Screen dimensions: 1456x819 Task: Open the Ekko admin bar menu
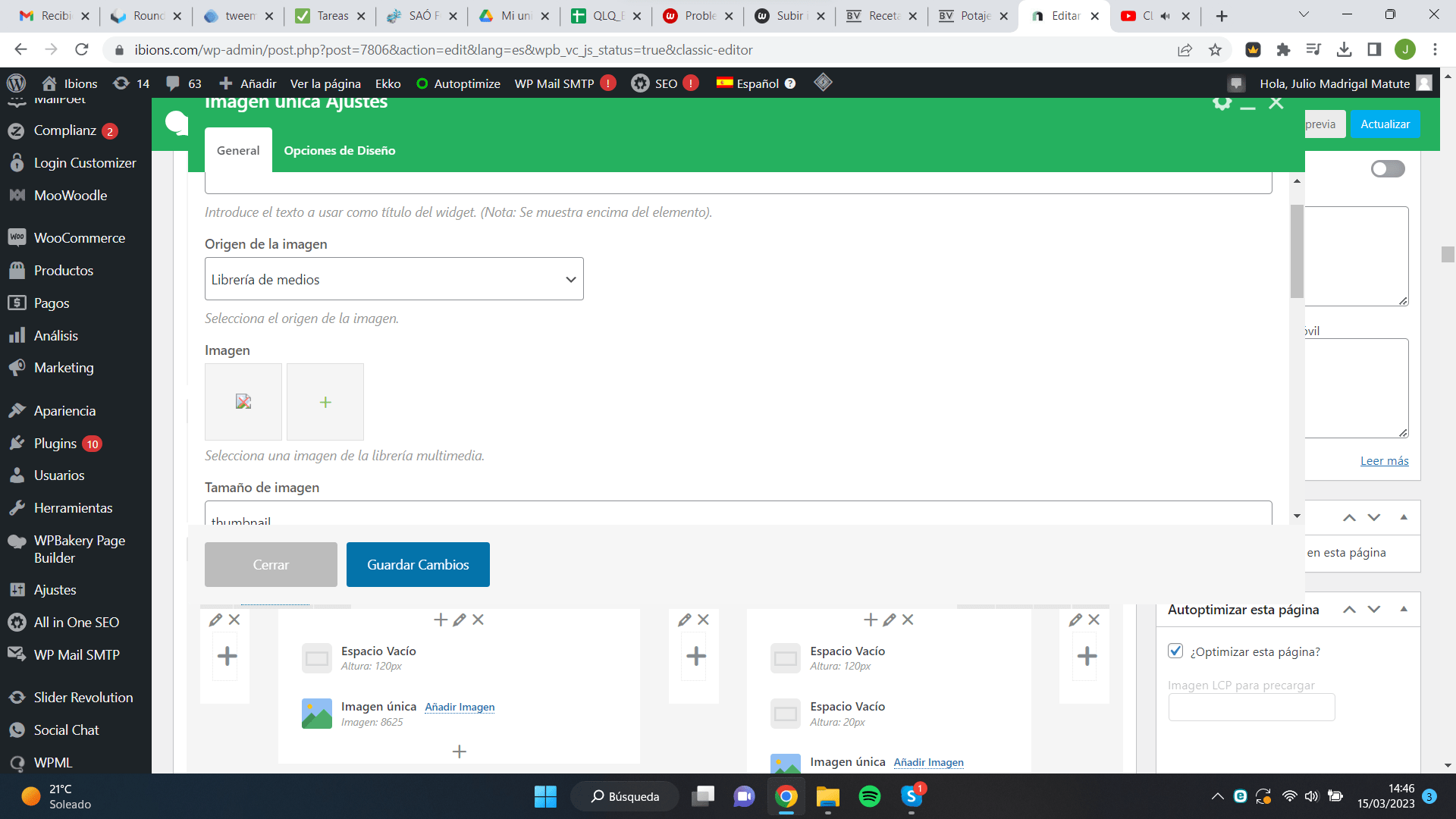click(388, 83)
